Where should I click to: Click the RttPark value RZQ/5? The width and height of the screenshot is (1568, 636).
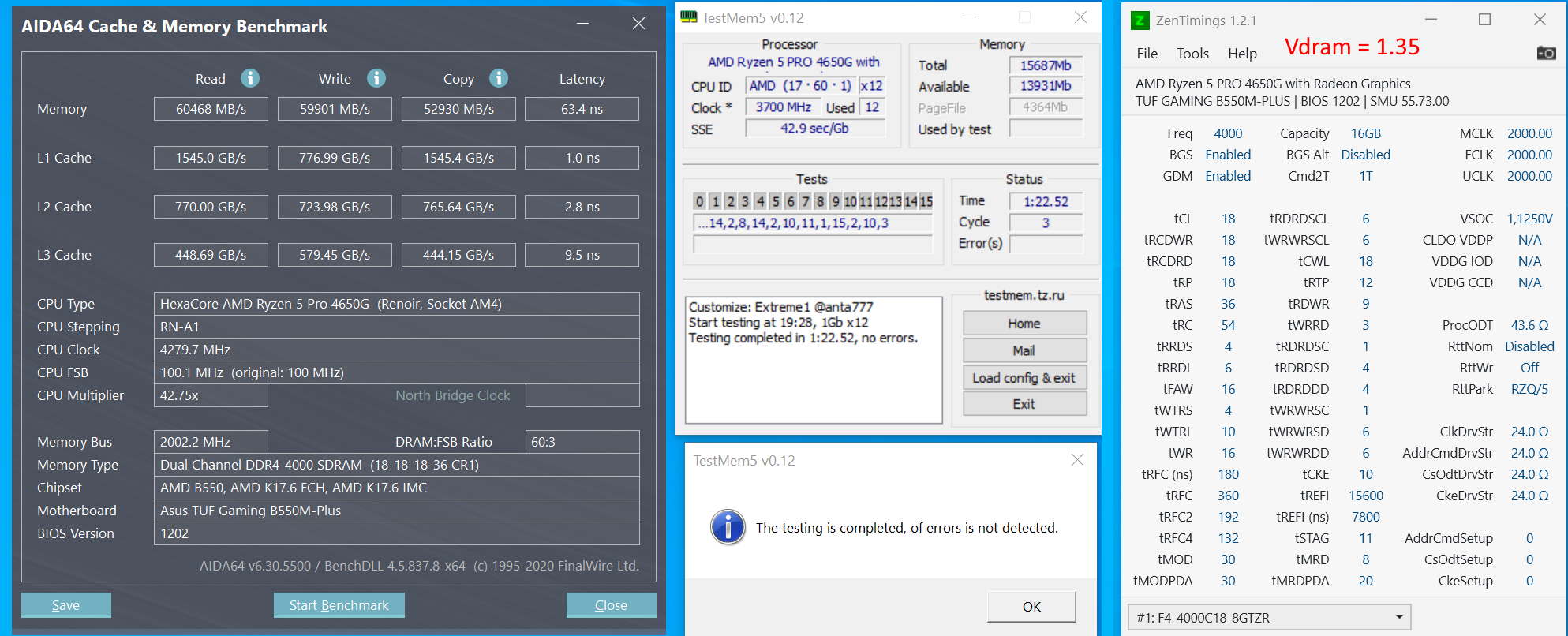click(1529, 389)
